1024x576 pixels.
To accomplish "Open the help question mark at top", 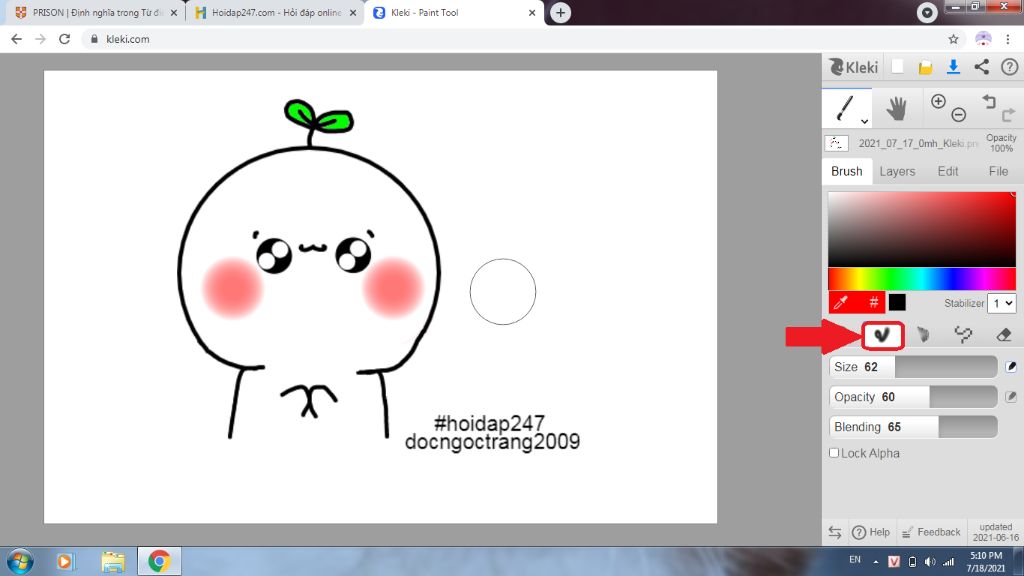I will click(x=1010, y=67).
